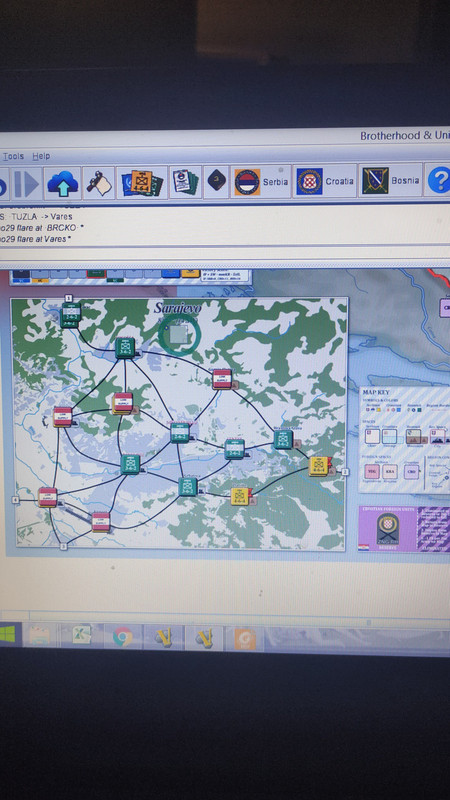Click the KRA foreign space in Map Key

tap(390, 471)
